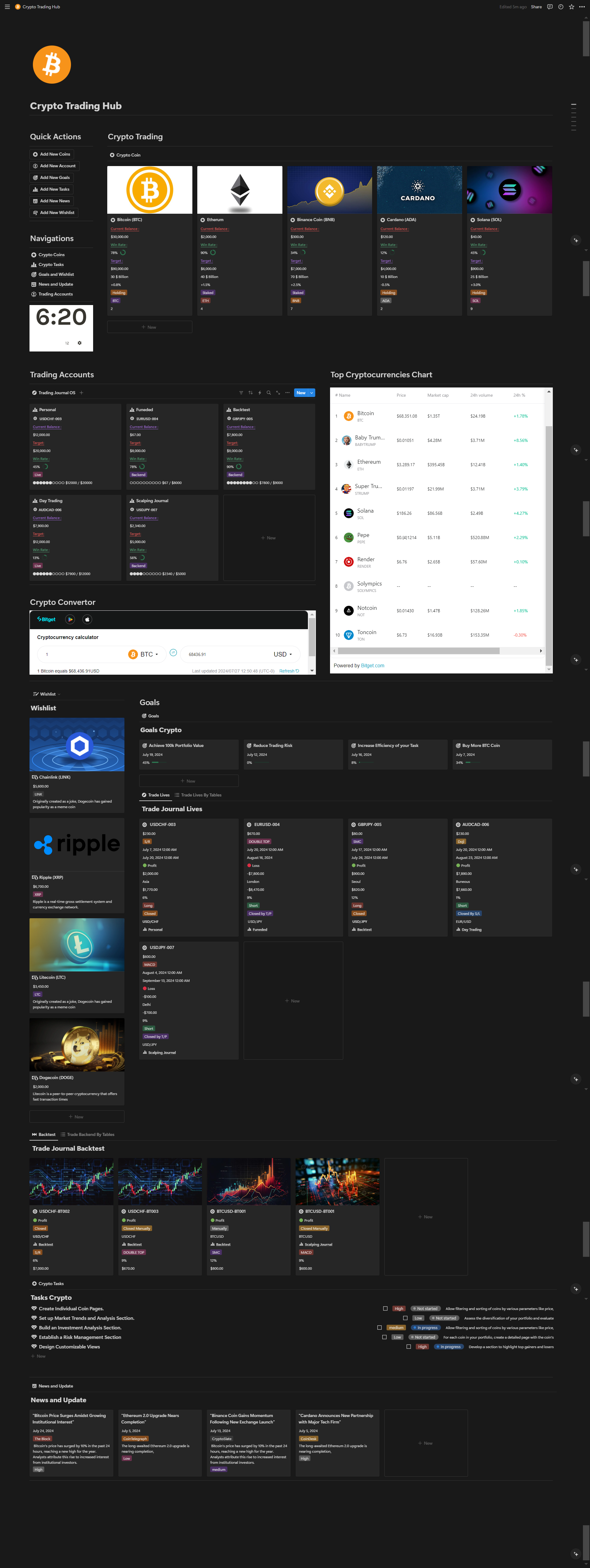Open Buy More BTC Coin goal
This screenshot has height=1568, width=590.
(502, 755)
